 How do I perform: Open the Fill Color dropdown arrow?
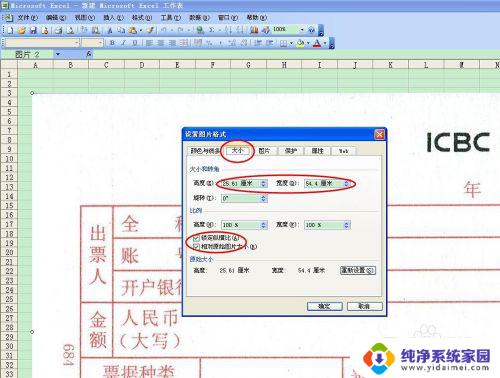pos(308,43)
